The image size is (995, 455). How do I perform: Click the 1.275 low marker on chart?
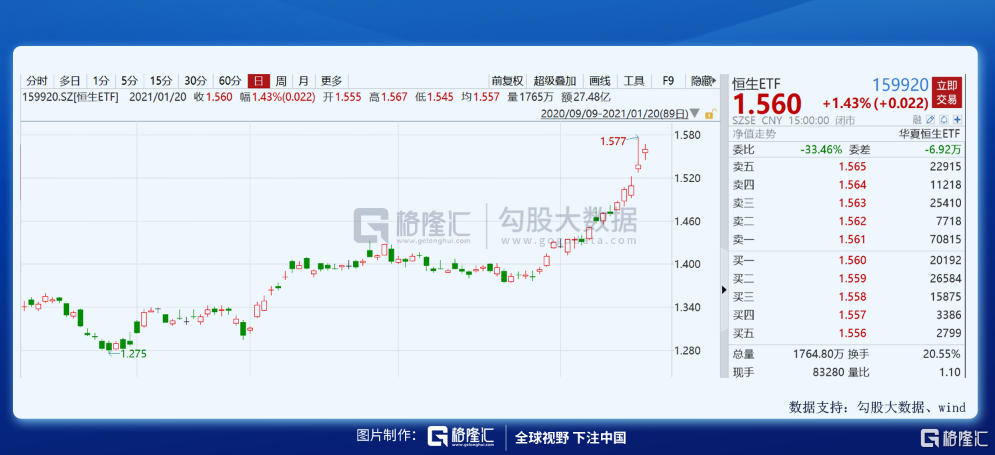click(x=133, y=354)
